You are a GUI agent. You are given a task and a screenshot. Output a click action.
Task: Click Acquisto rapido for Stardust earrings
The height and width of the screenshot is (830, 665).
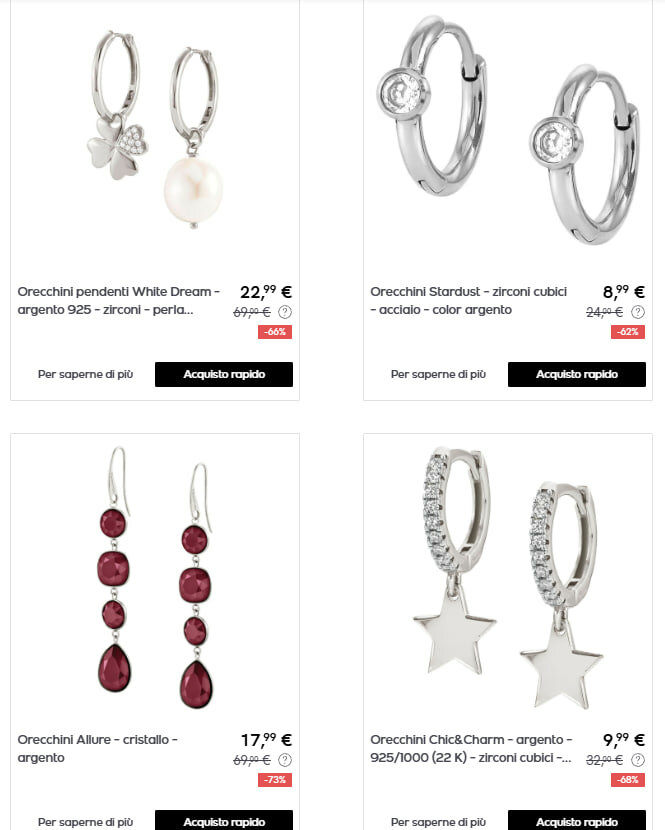(577, 374)
